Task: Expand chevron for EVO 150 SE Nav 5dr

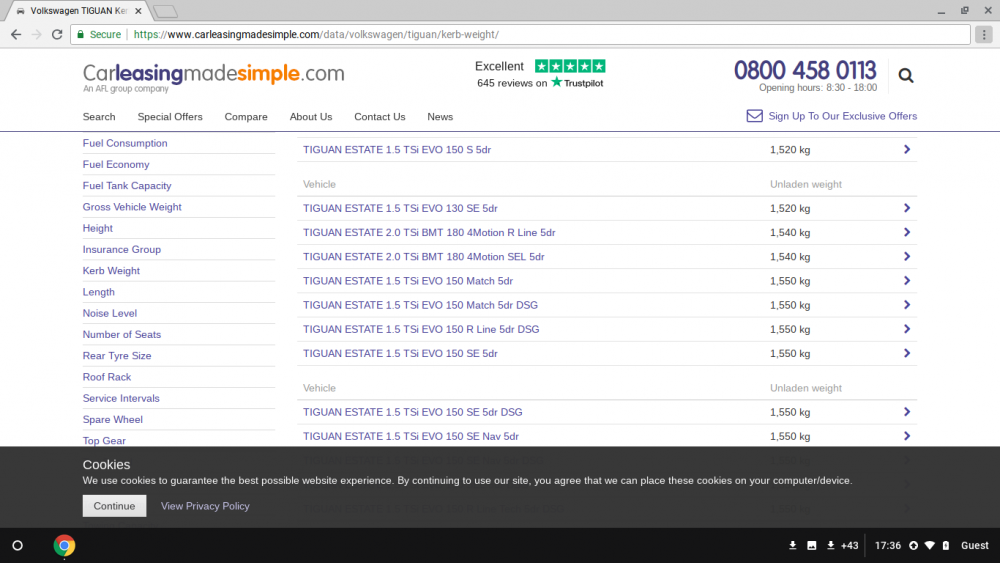Action: 906,436
